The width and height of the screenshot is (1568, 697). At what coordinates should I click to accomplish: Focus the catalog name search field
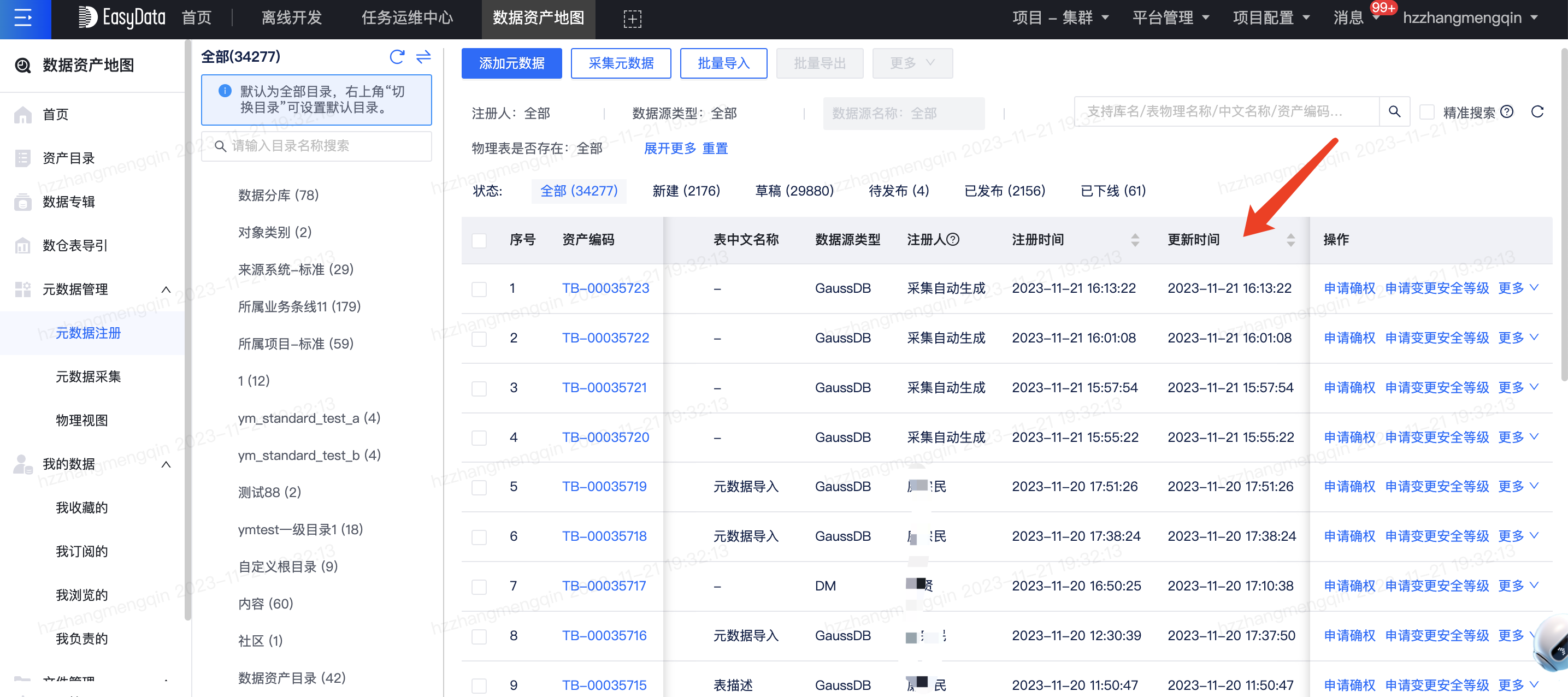pyautogui.click(x=316, y=146)
